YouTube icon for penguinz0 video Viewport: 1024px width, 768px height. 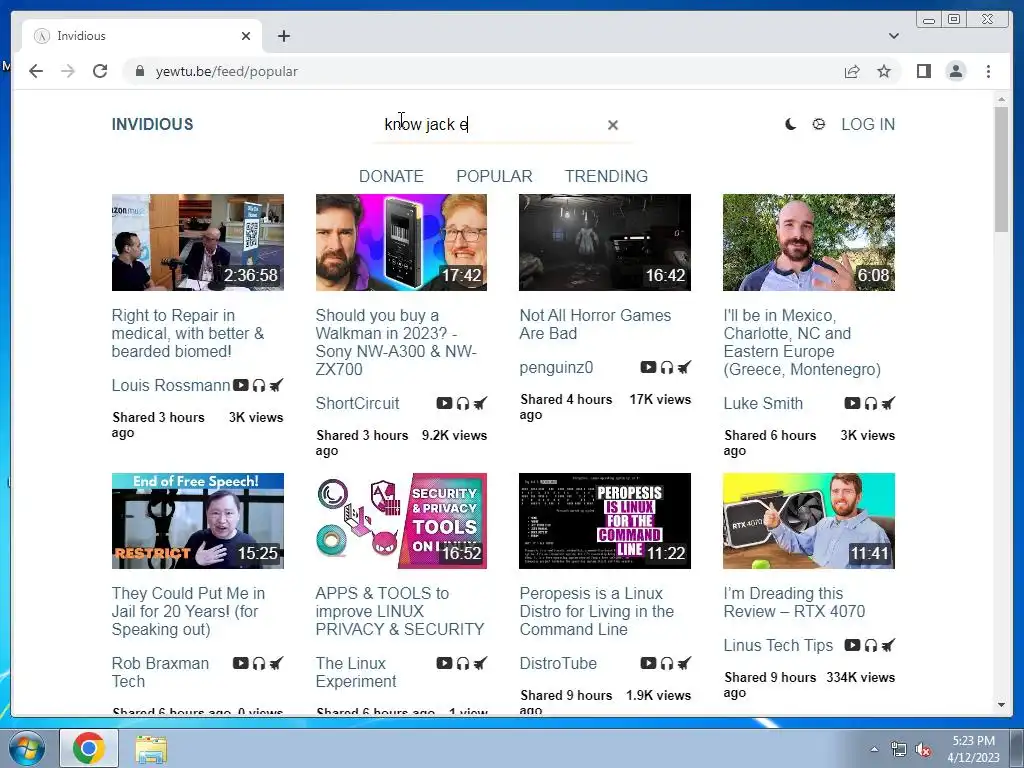pos(648,367)
